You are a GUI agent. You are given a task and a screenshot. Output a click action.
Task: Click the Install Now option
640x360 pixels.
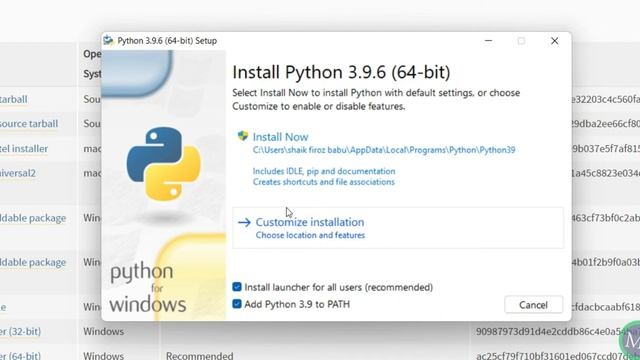click(280, 137)
